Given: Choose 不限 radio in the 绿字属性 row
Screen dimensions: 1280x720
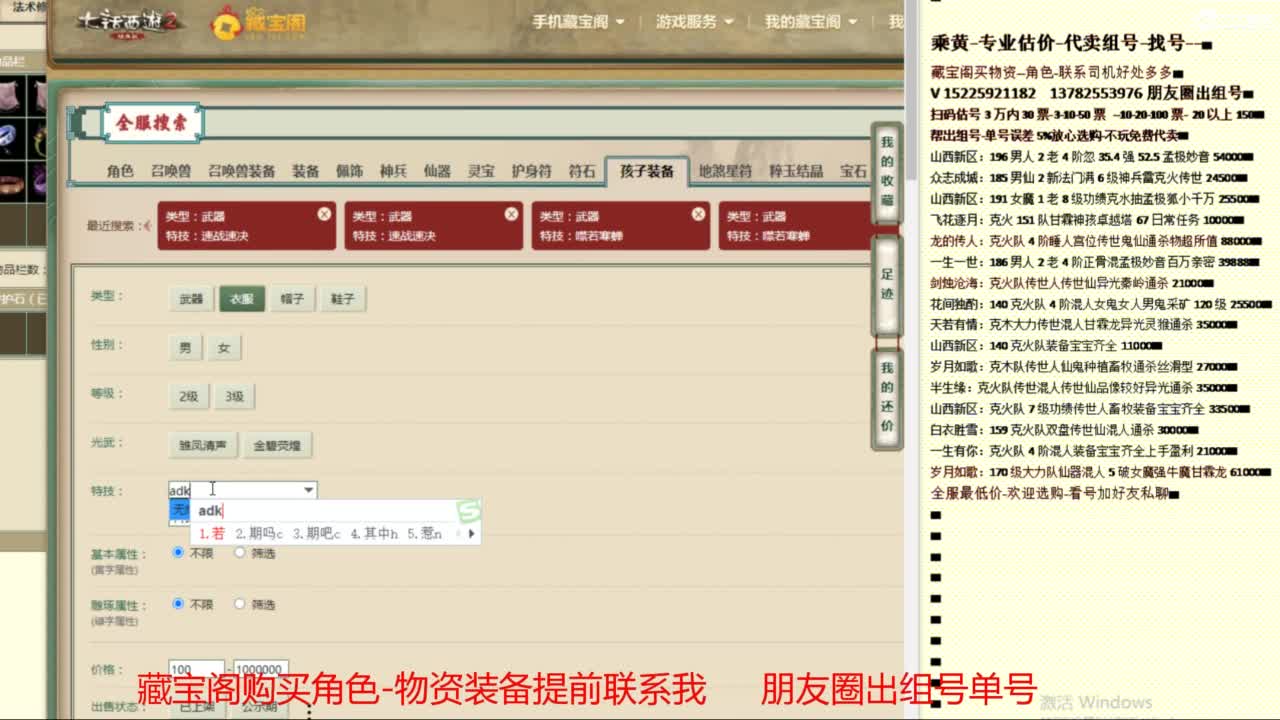Looking at the screenshot, I should (178, 604).
